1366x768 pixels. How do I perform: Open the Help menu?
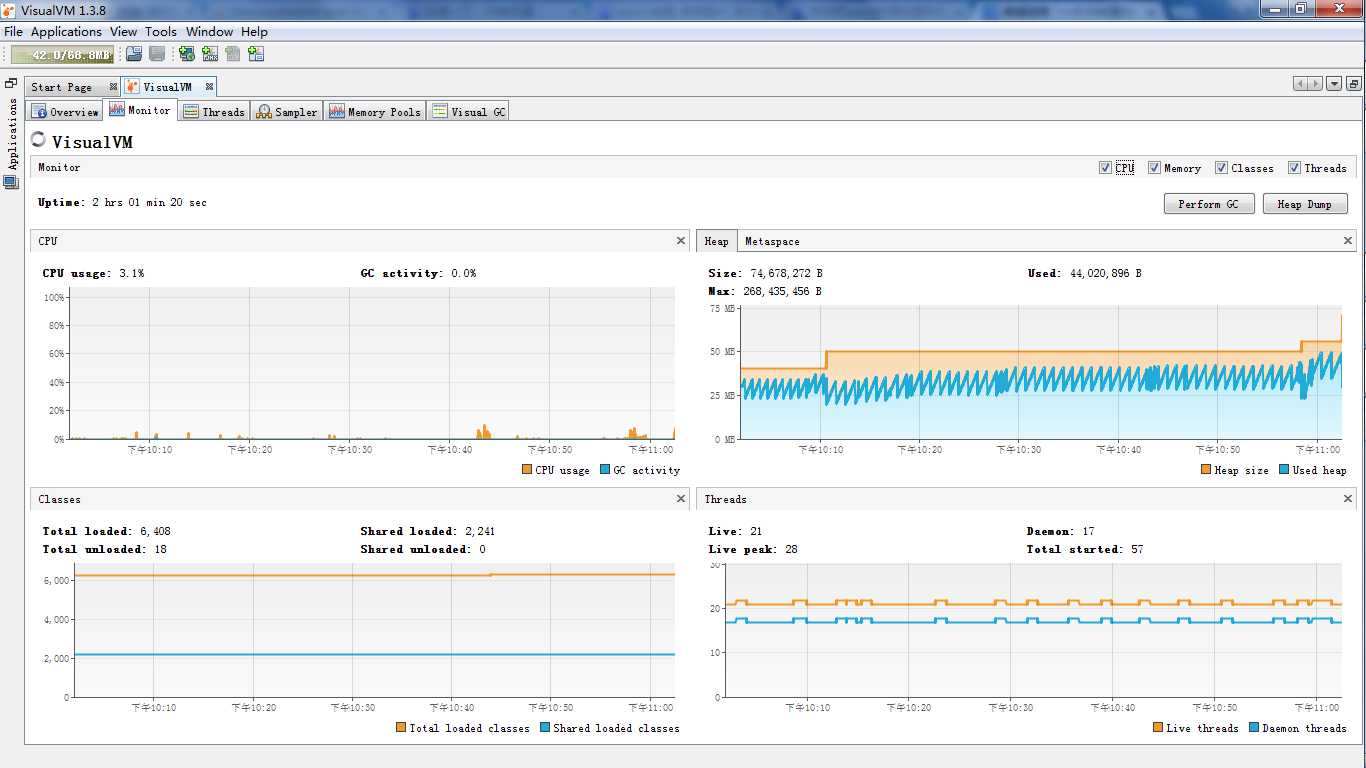click(254, 32)
